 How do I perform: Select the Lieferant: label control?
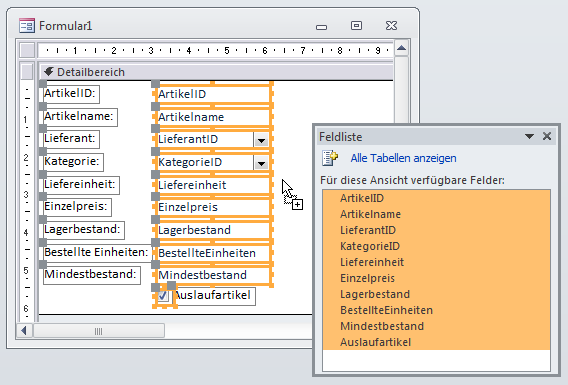pos(71,139)
